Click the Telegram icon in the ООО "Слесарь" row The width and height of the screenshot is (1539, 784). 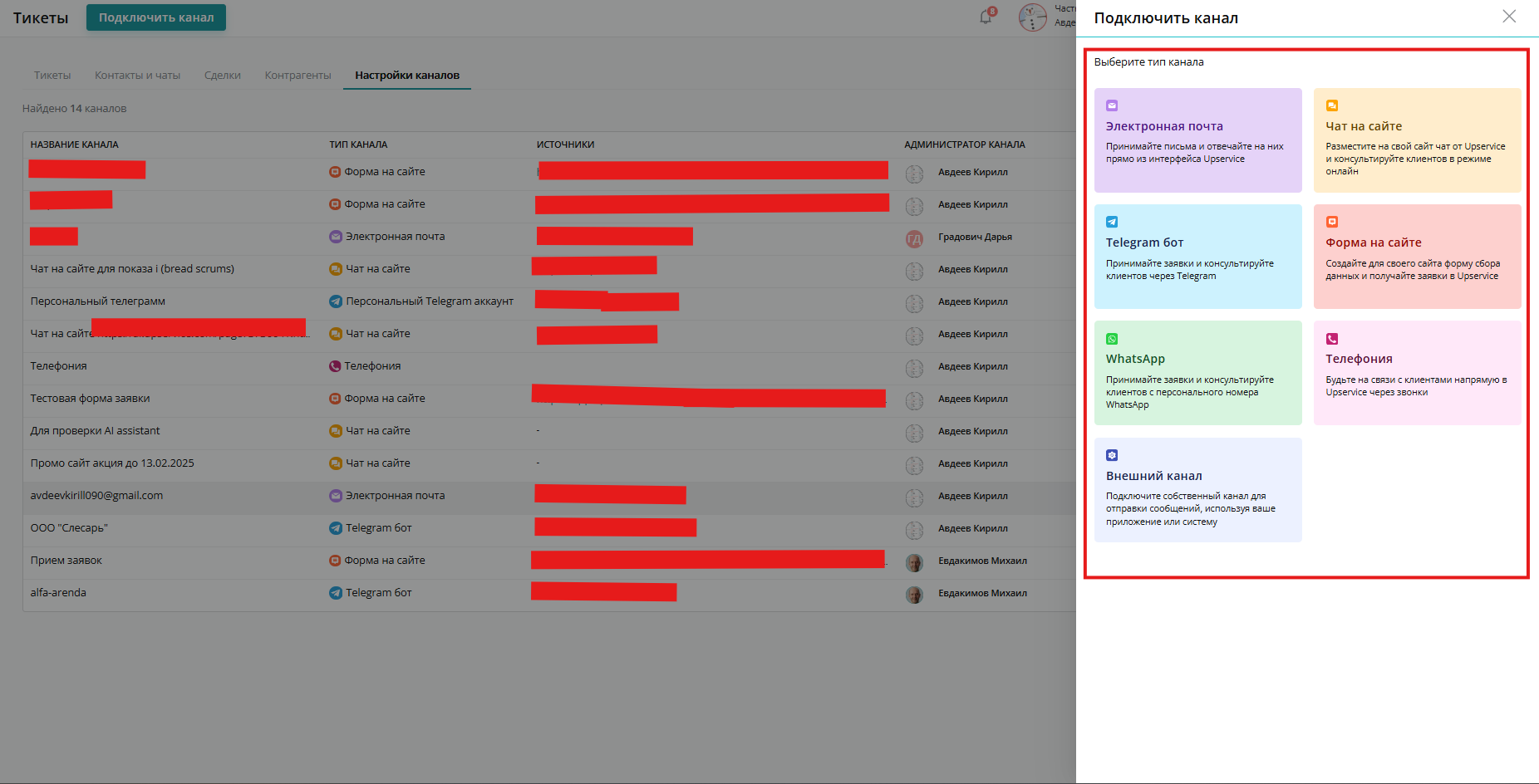point(336,528)
